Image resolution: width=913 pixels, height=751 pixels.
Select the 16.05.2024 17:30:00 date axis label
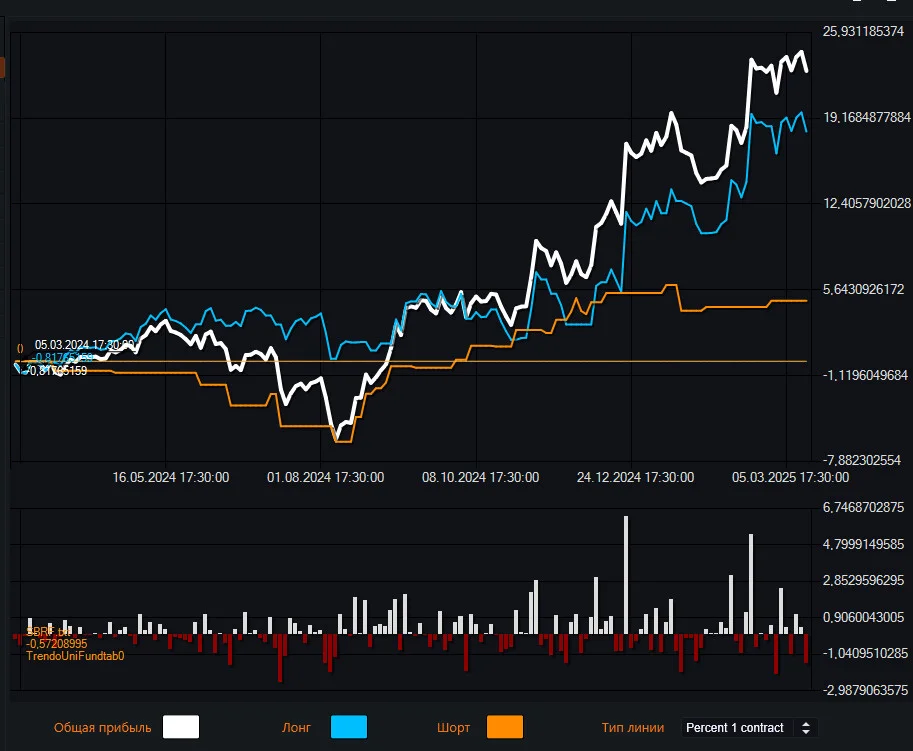coord(171,477)
